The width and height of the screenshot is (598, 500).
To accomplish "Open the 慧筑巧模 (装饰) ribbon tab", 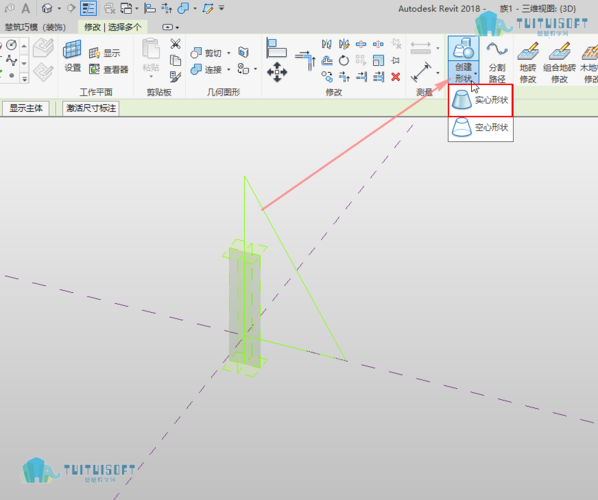I will [x=35, y=27].
